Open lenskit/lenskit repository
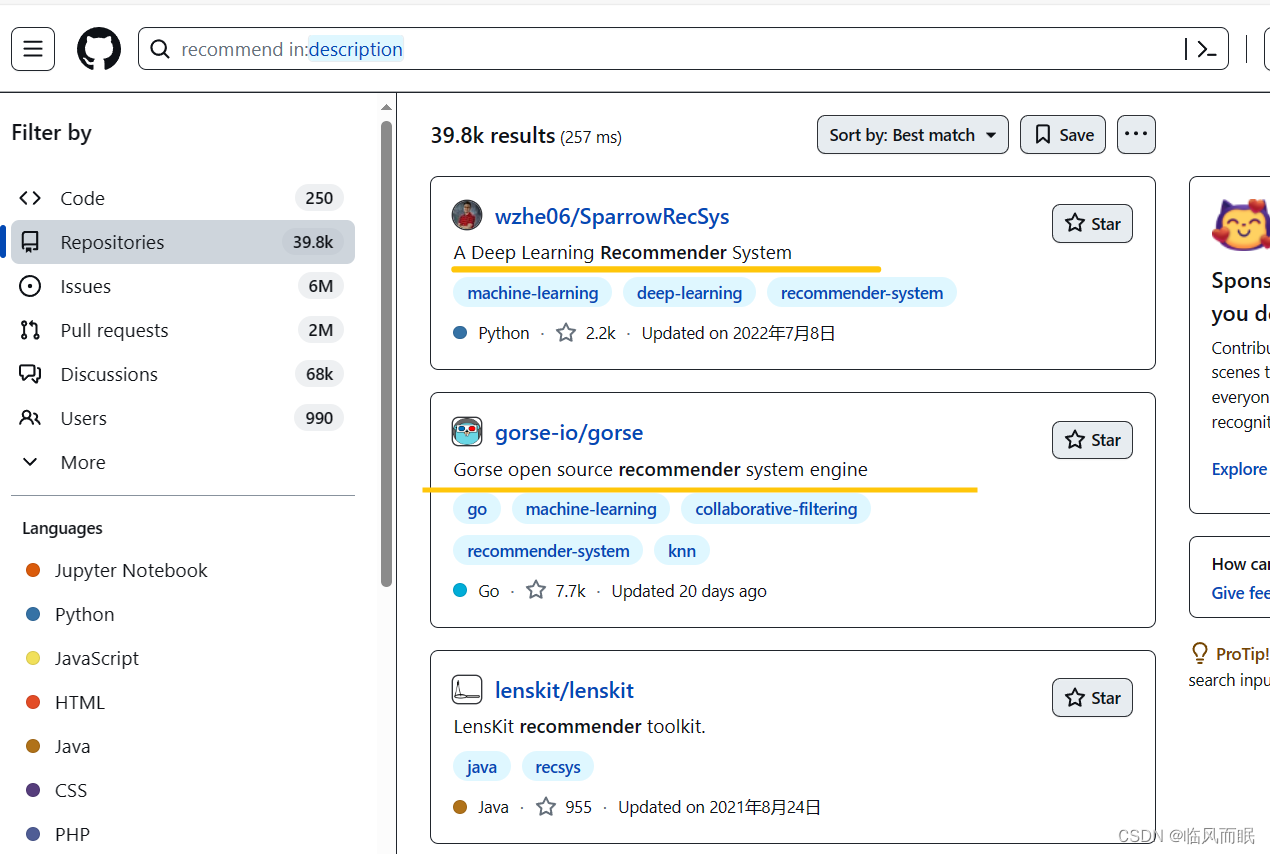 point(564,690)
